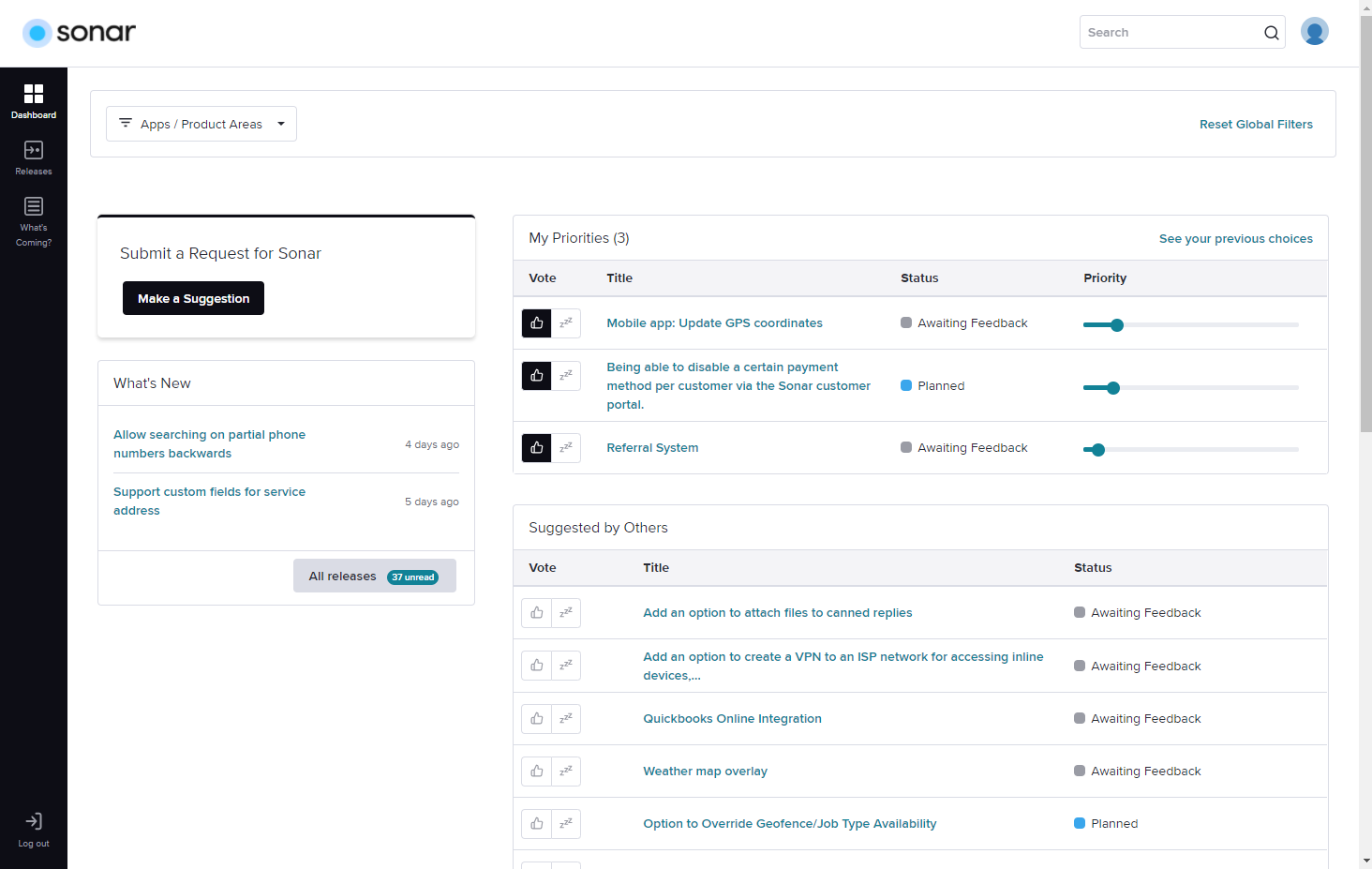
Task: Open Weather map overlay suggestion
Action: click(705, 771)
